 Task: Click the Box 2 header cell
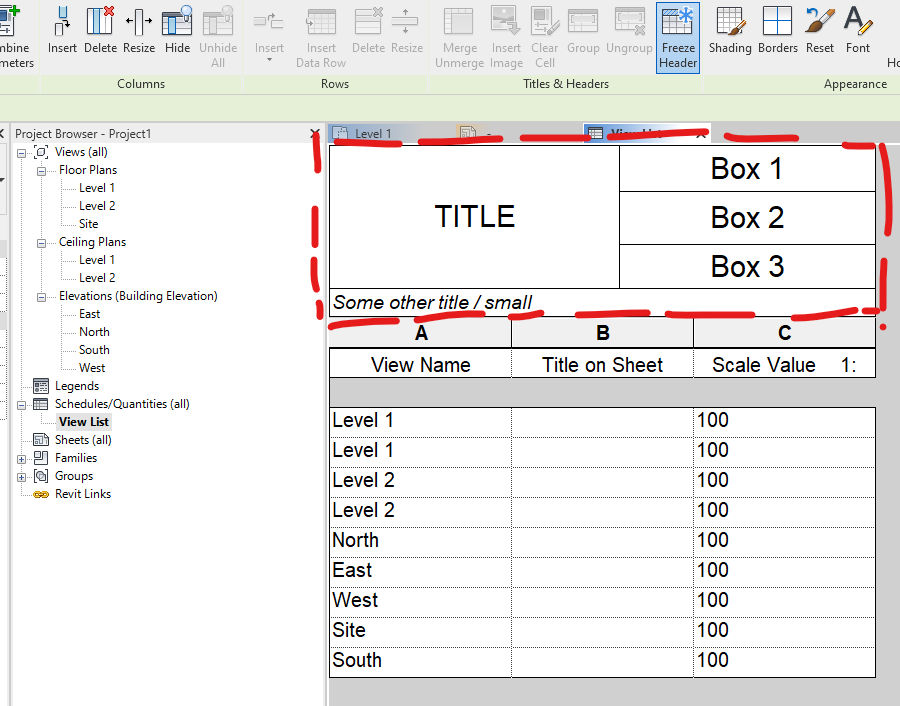tap(747, 218)
